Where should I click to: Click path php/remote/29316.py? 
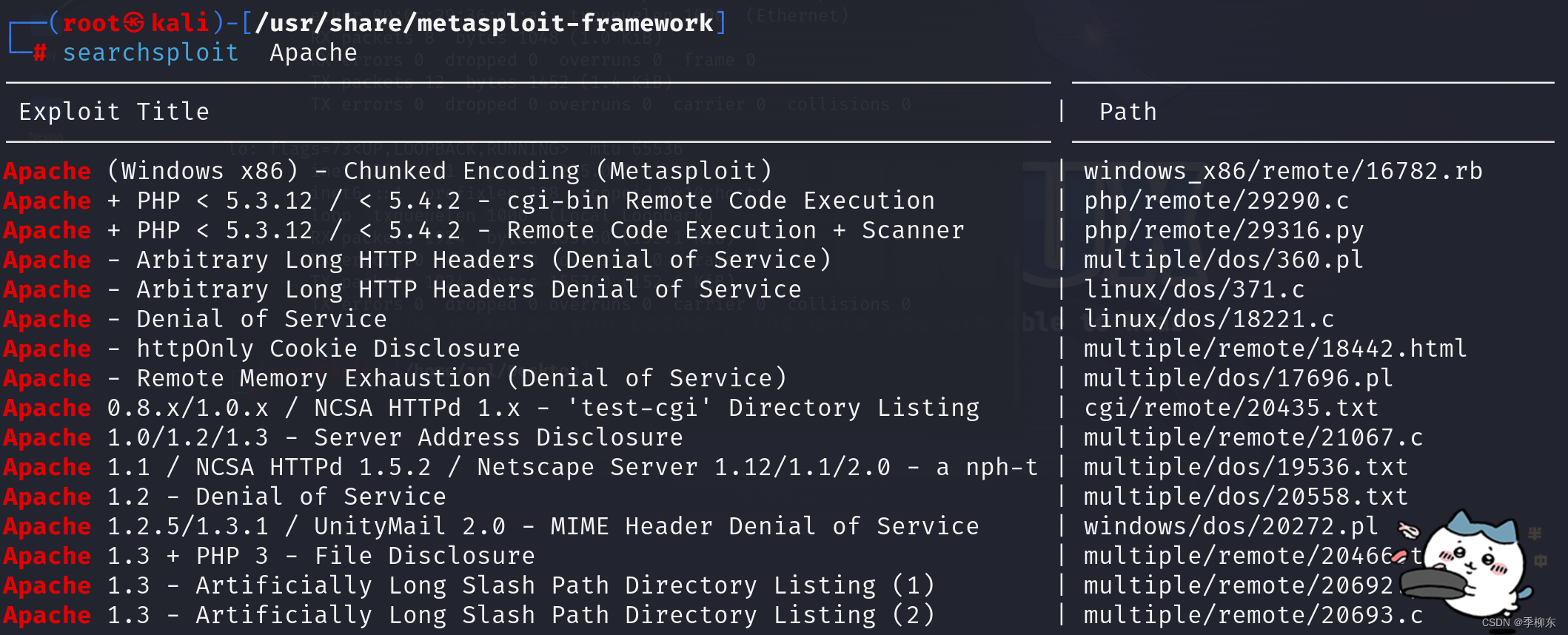(1224, 230)
